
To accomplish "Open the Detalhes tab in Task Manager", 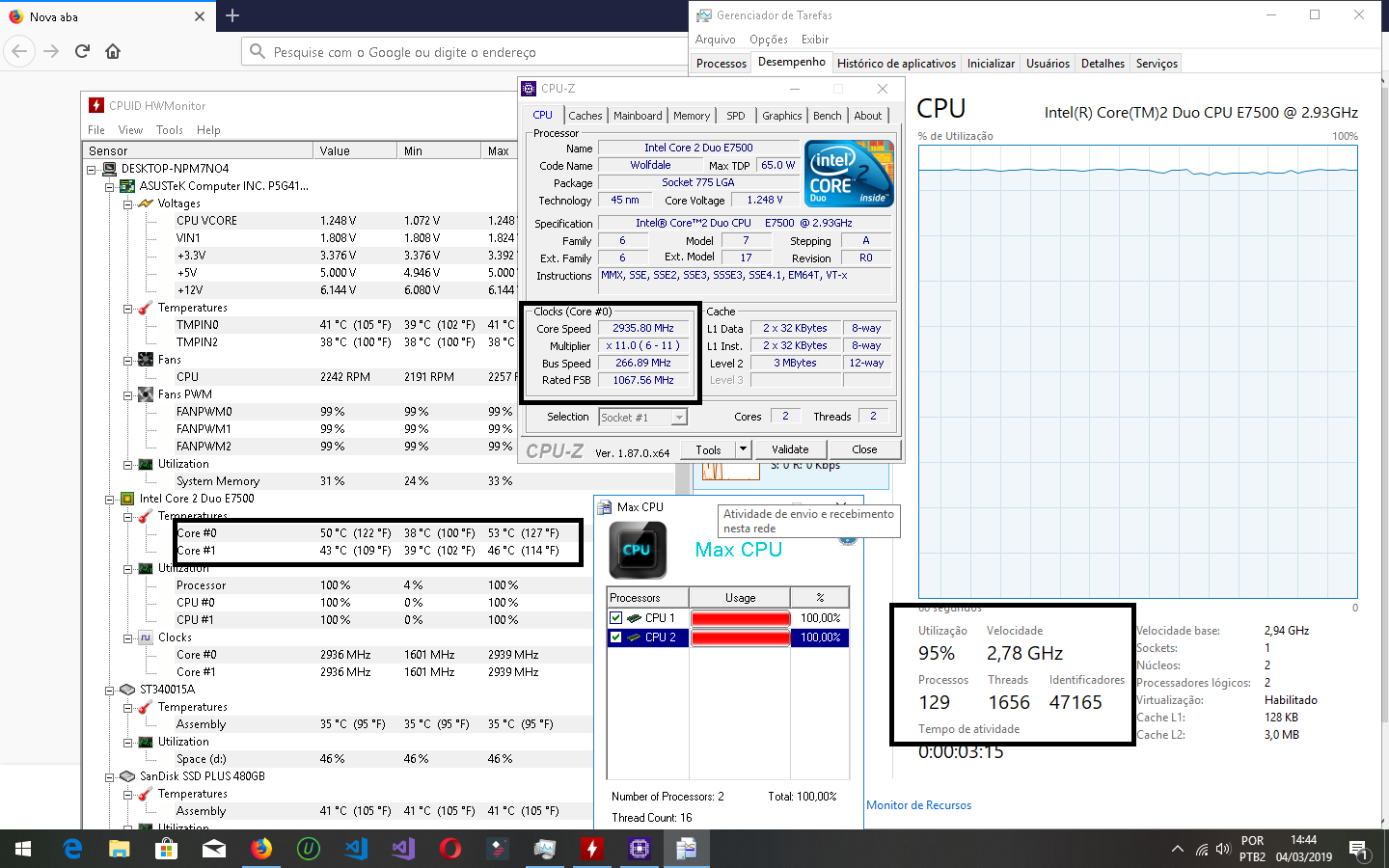I will pyautogui.click(x=1103, y=64).
